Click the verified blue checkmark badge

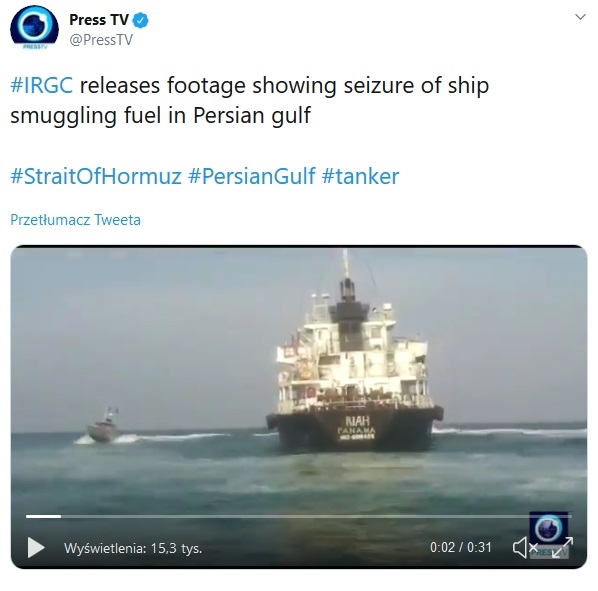pyautogui.click(x=140, y=21)
